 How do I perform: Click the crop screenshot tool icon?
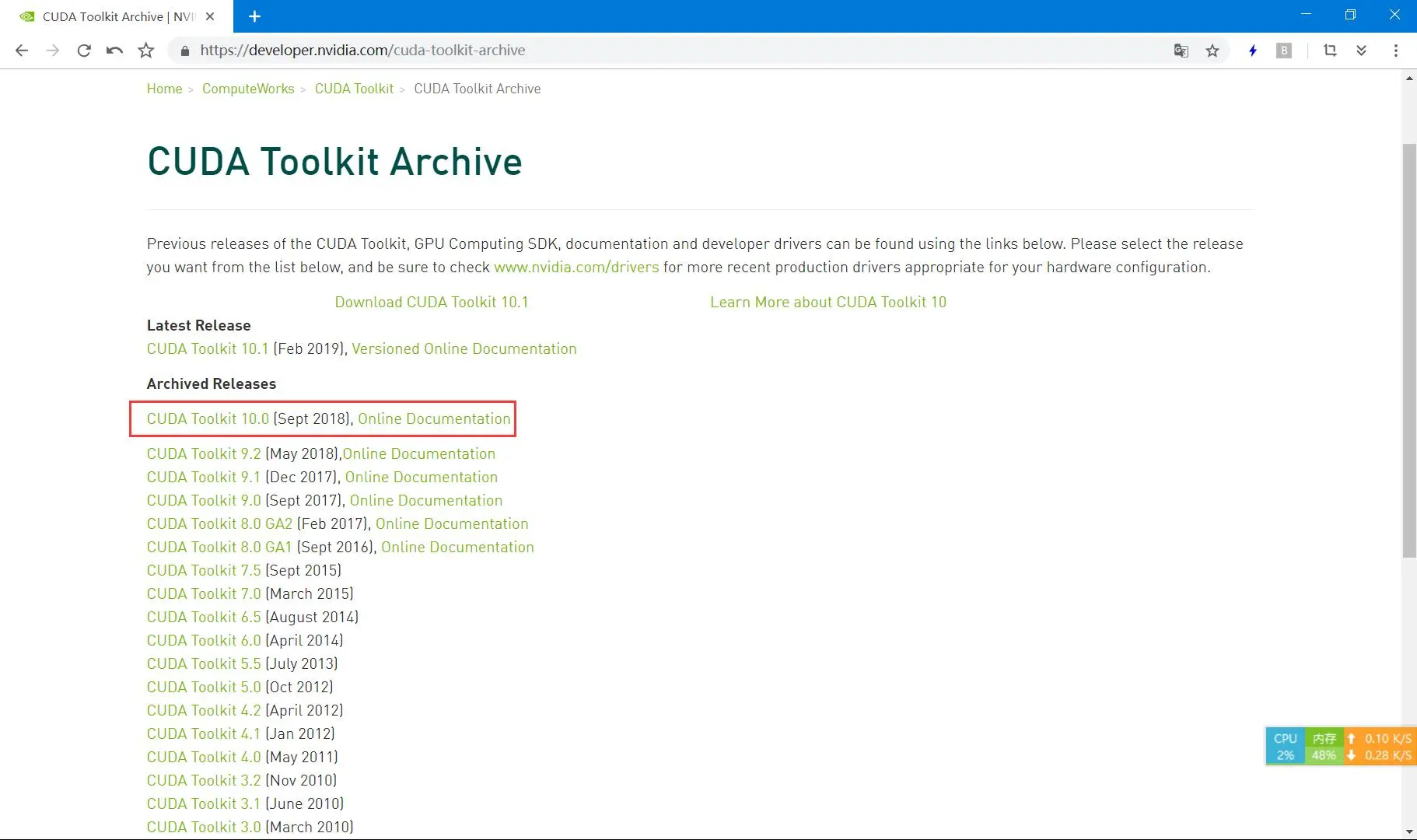(1330, 51)
